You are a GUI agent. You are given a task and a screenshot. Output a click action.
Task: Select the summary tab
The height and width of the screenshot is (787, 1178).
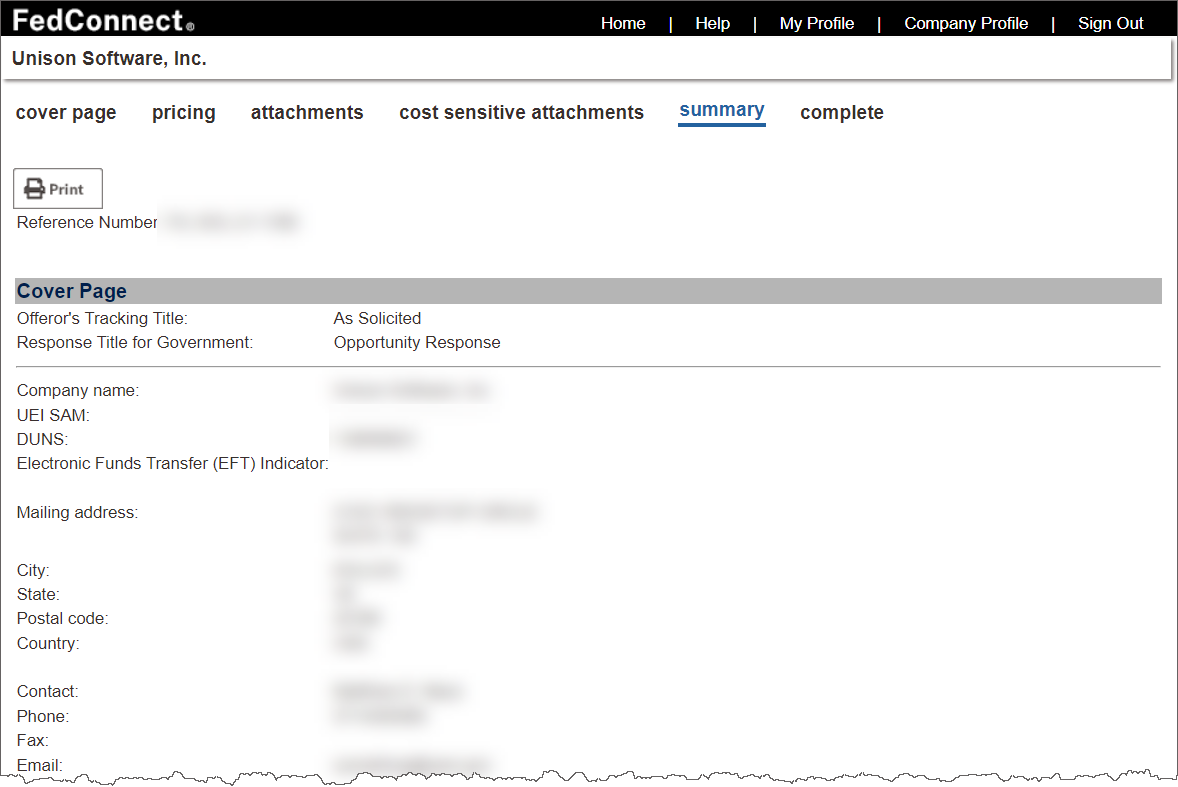pos(721,111)
